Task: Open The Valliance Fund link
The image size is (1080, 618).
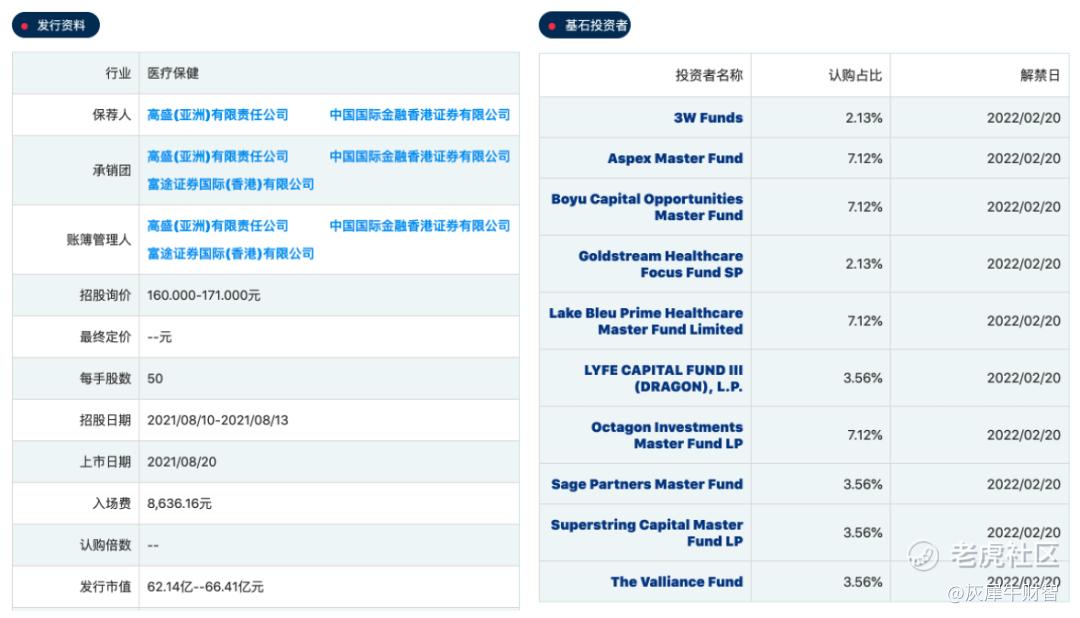Action: click(x=676, y=582)
